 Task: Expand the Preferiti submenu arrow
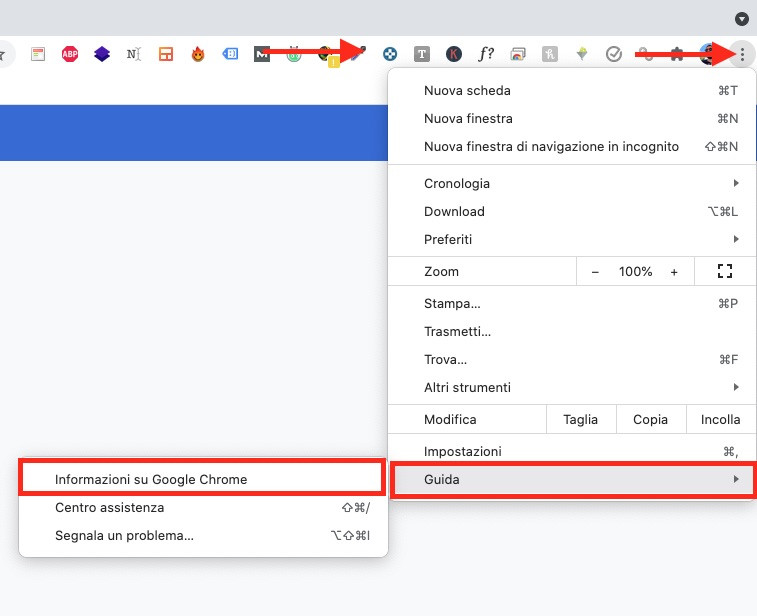(736, 239)
